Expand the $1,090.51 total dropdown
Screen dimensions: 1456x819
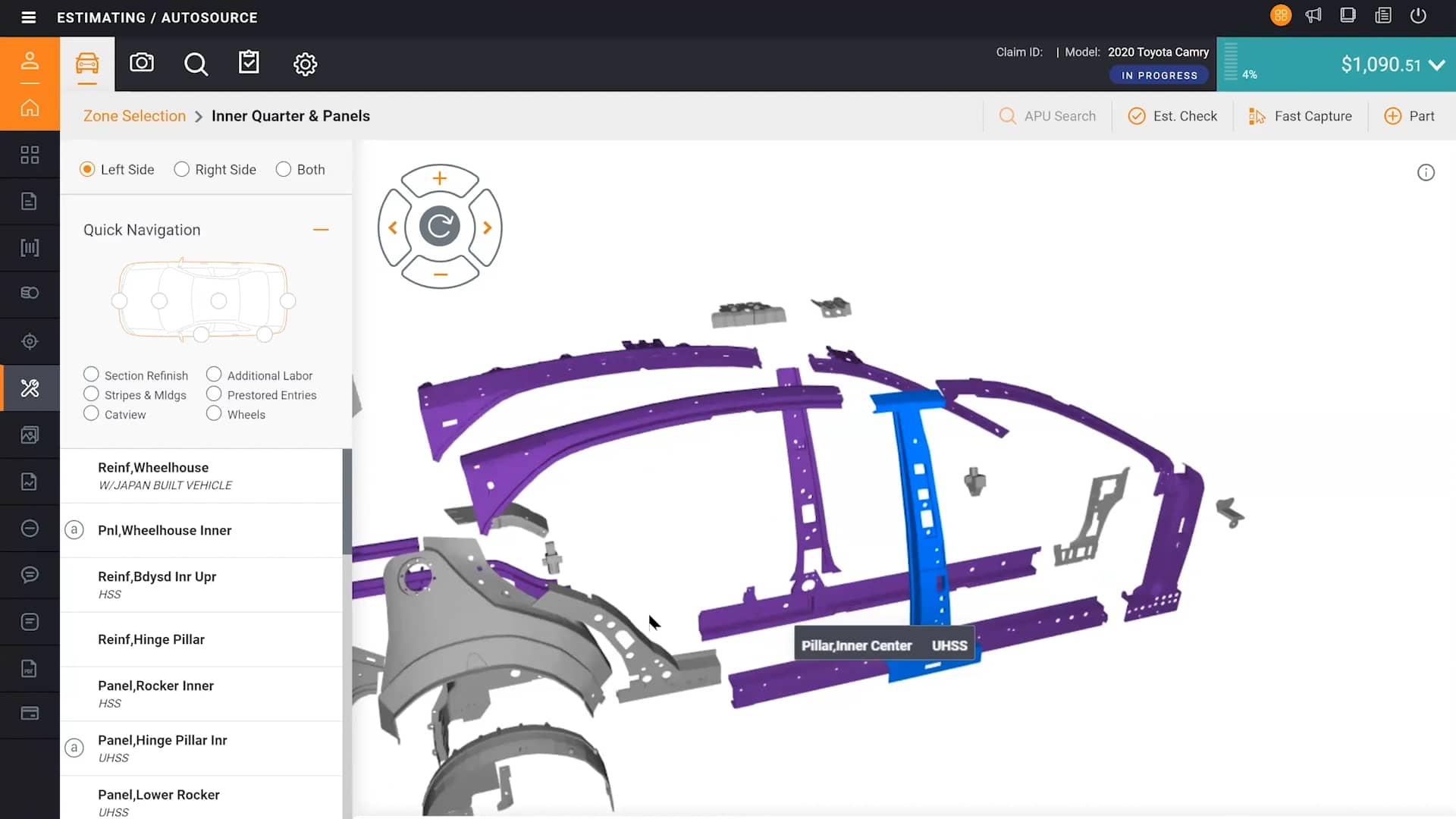click(x=1436, y=65)
